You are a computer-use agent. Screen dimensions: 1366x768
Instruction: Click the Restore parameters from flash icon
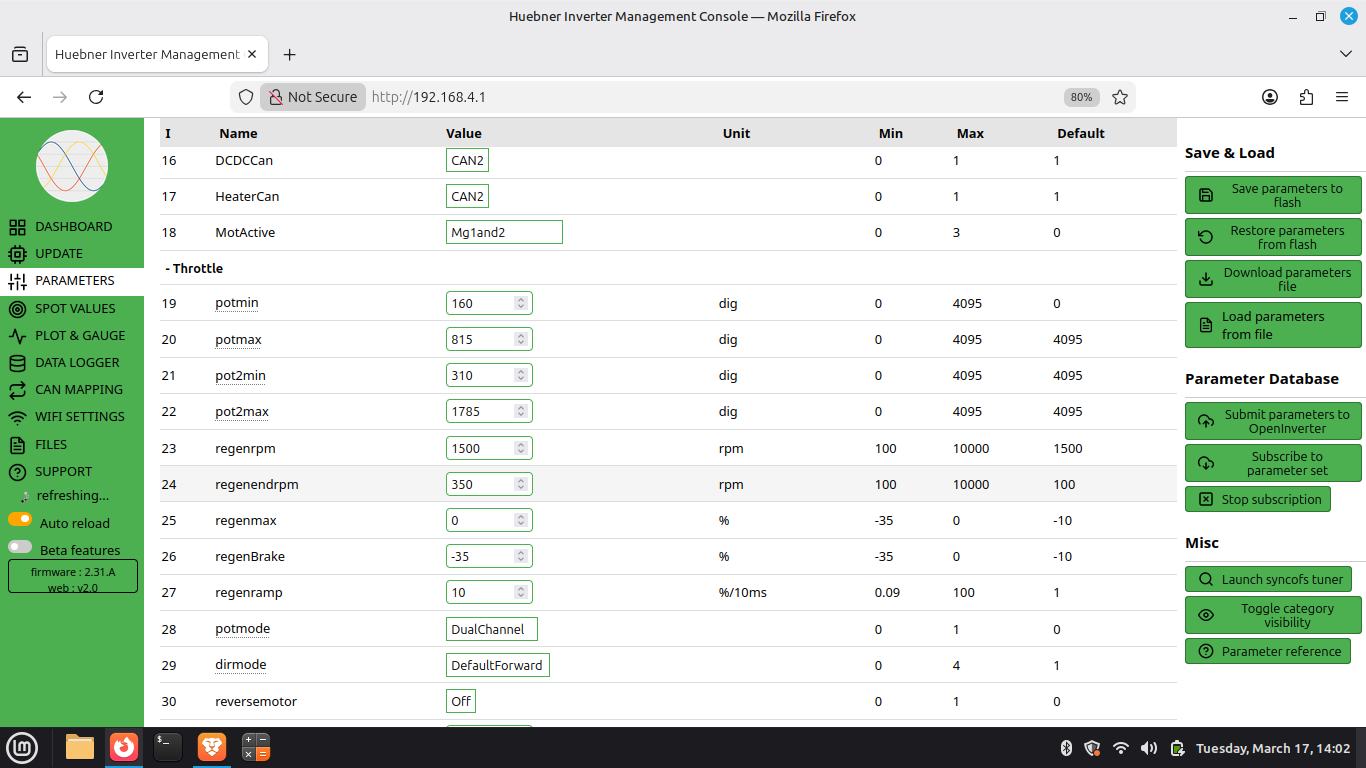point(1206,238)
